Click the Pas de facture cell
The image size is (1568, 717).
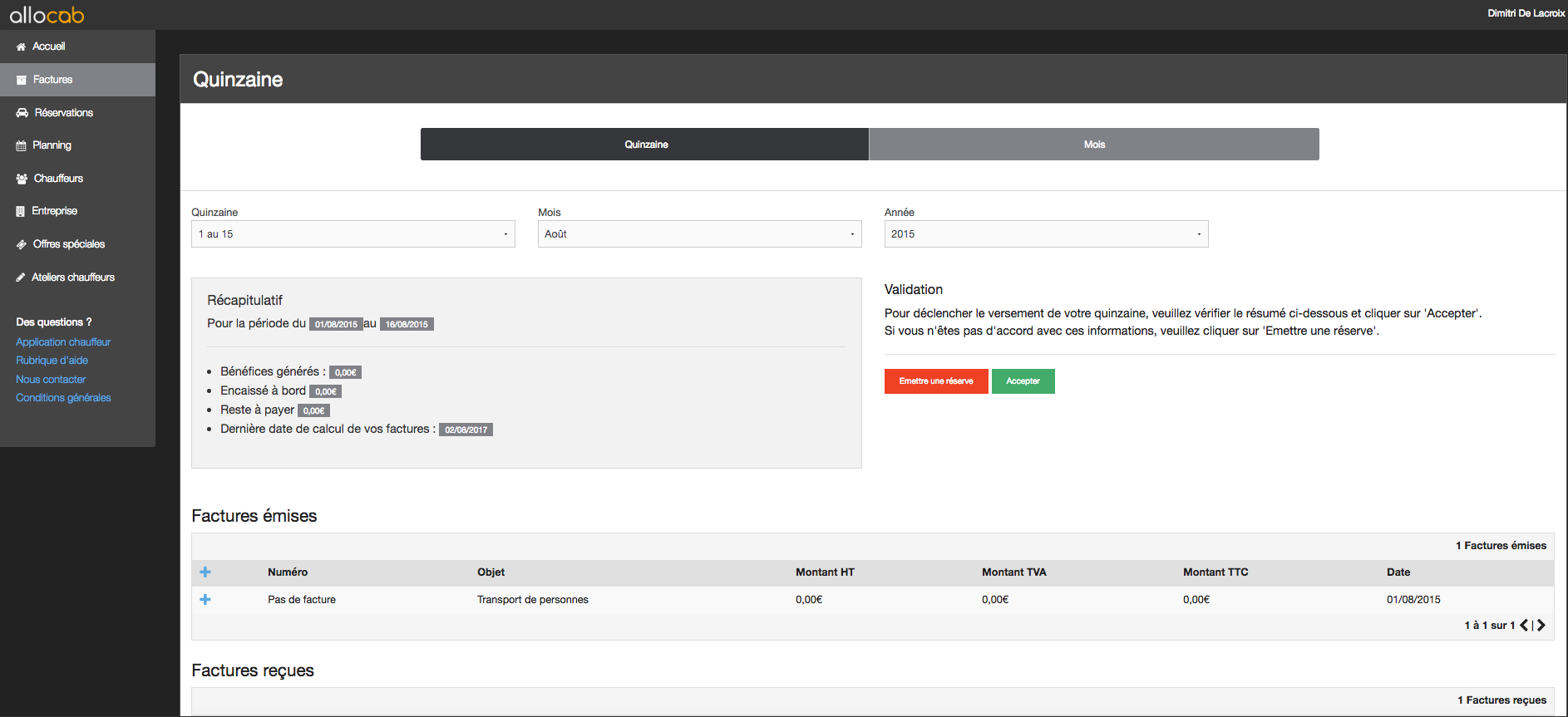click(x=302, y=600)
